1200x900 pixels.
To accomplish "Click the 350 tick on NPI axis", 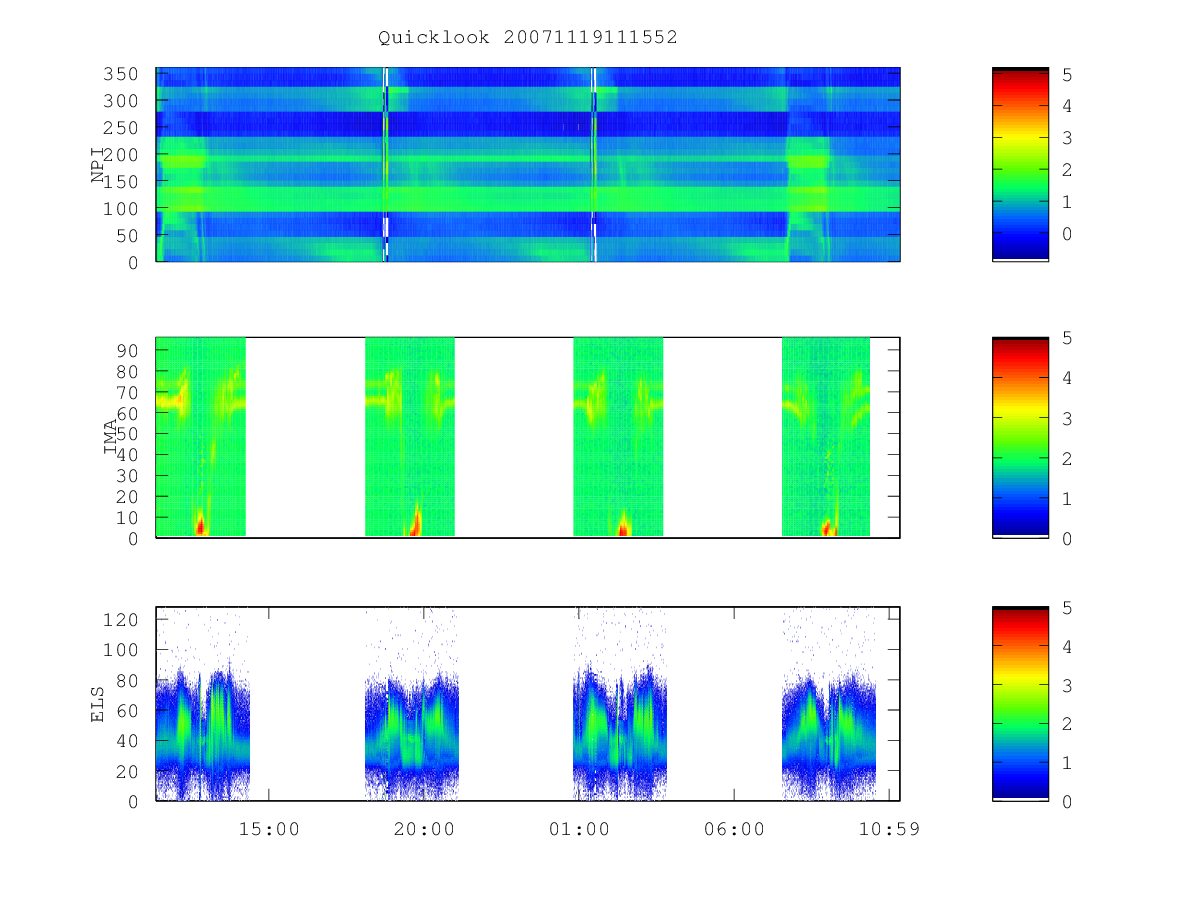I will (121, 74).
